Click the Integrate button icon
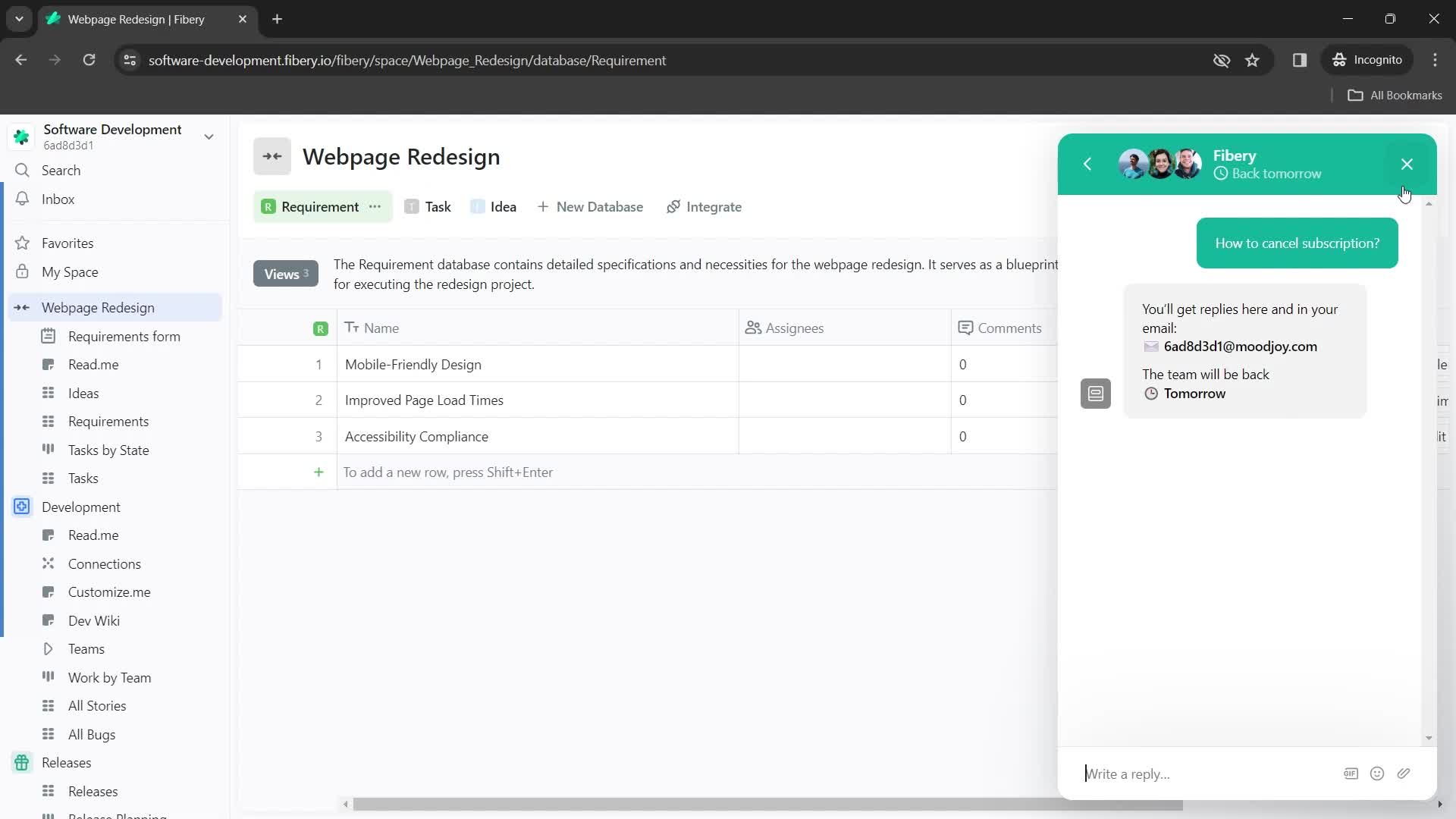This screenshot has height=819, width=1456. (674, 207)
